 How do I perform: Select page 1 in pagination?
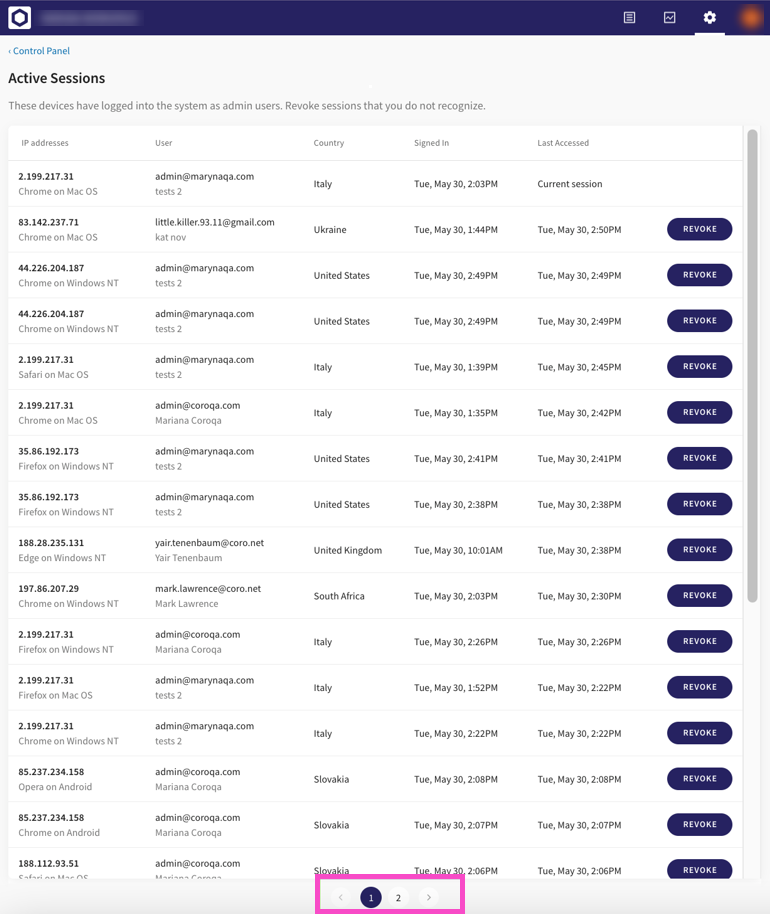370,897
